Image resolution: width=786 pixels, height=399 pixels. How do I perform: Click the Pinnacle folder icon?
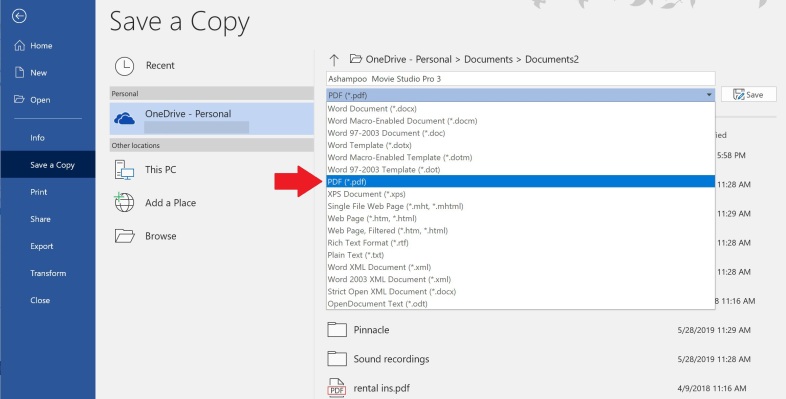click(337, 330)
